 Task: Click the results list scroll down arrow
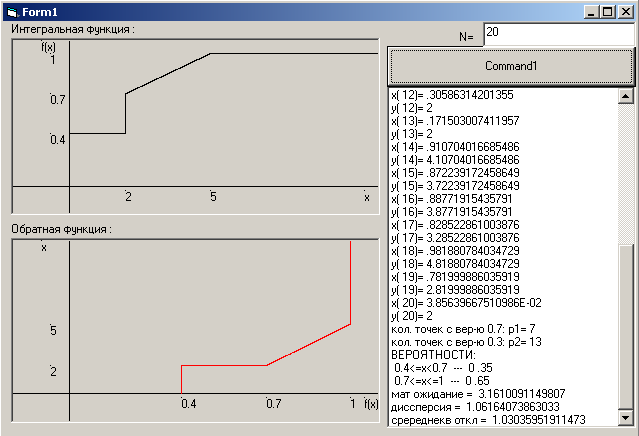pos(626,417)
